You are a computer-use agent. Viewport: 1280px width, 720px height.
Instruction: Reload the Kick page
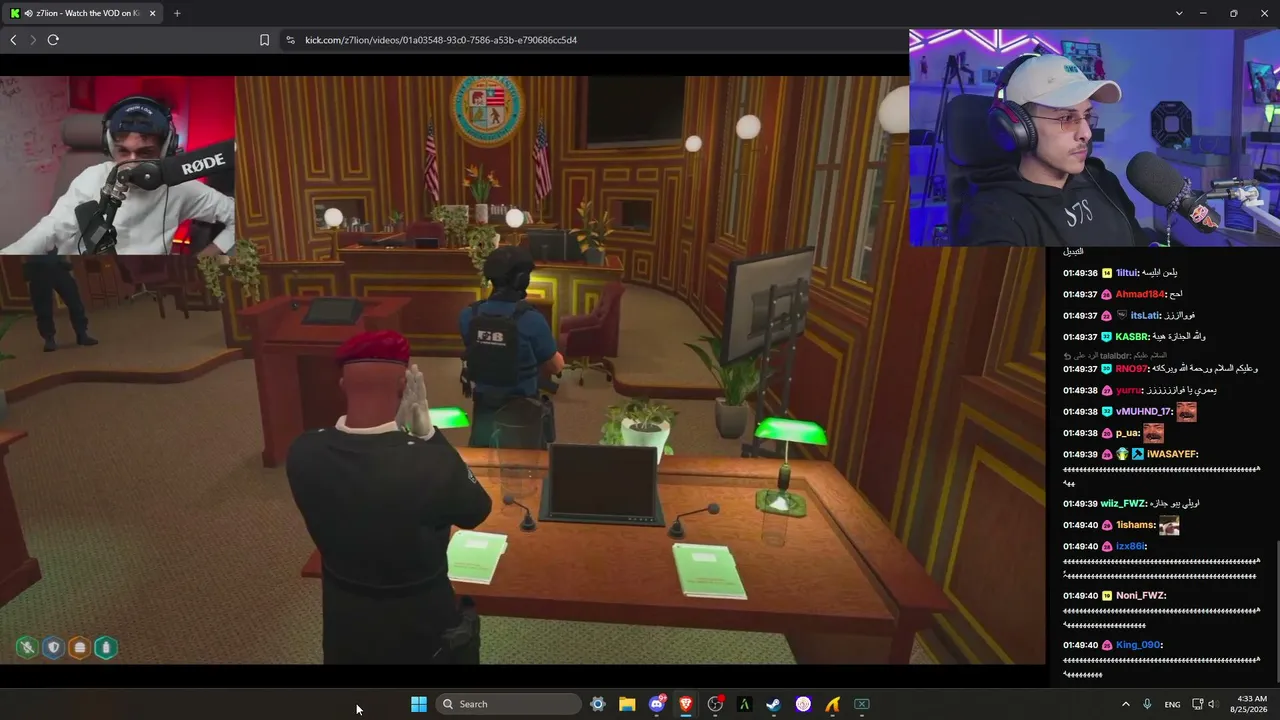point(53,40)
